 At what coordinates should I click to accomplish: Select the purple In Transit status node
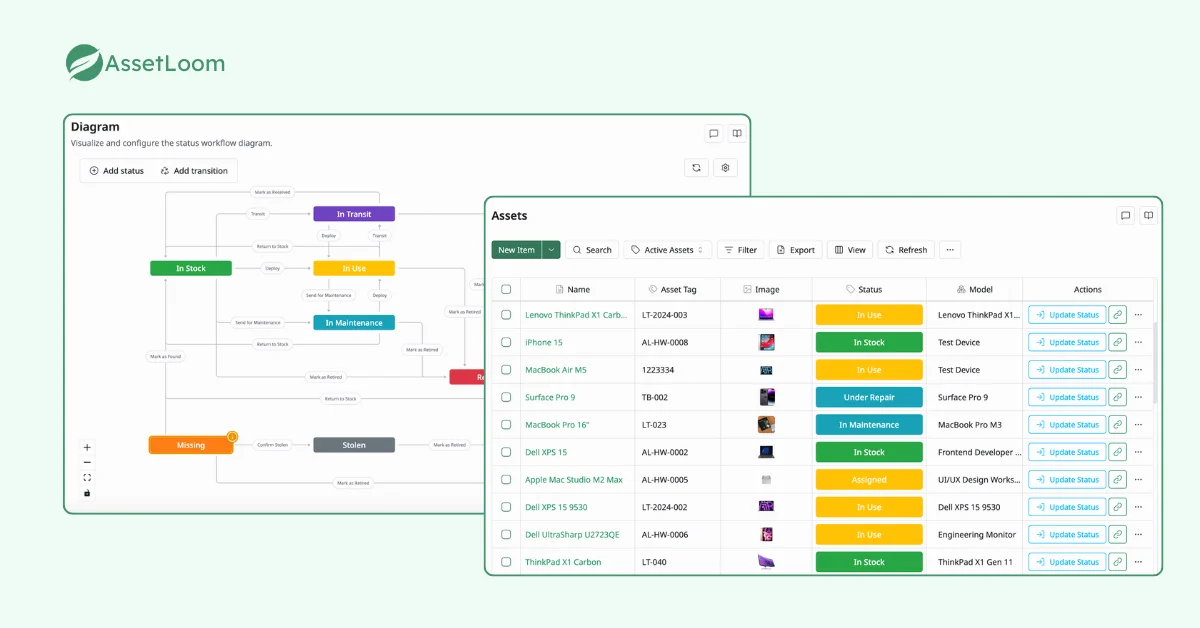click(354, 214)
